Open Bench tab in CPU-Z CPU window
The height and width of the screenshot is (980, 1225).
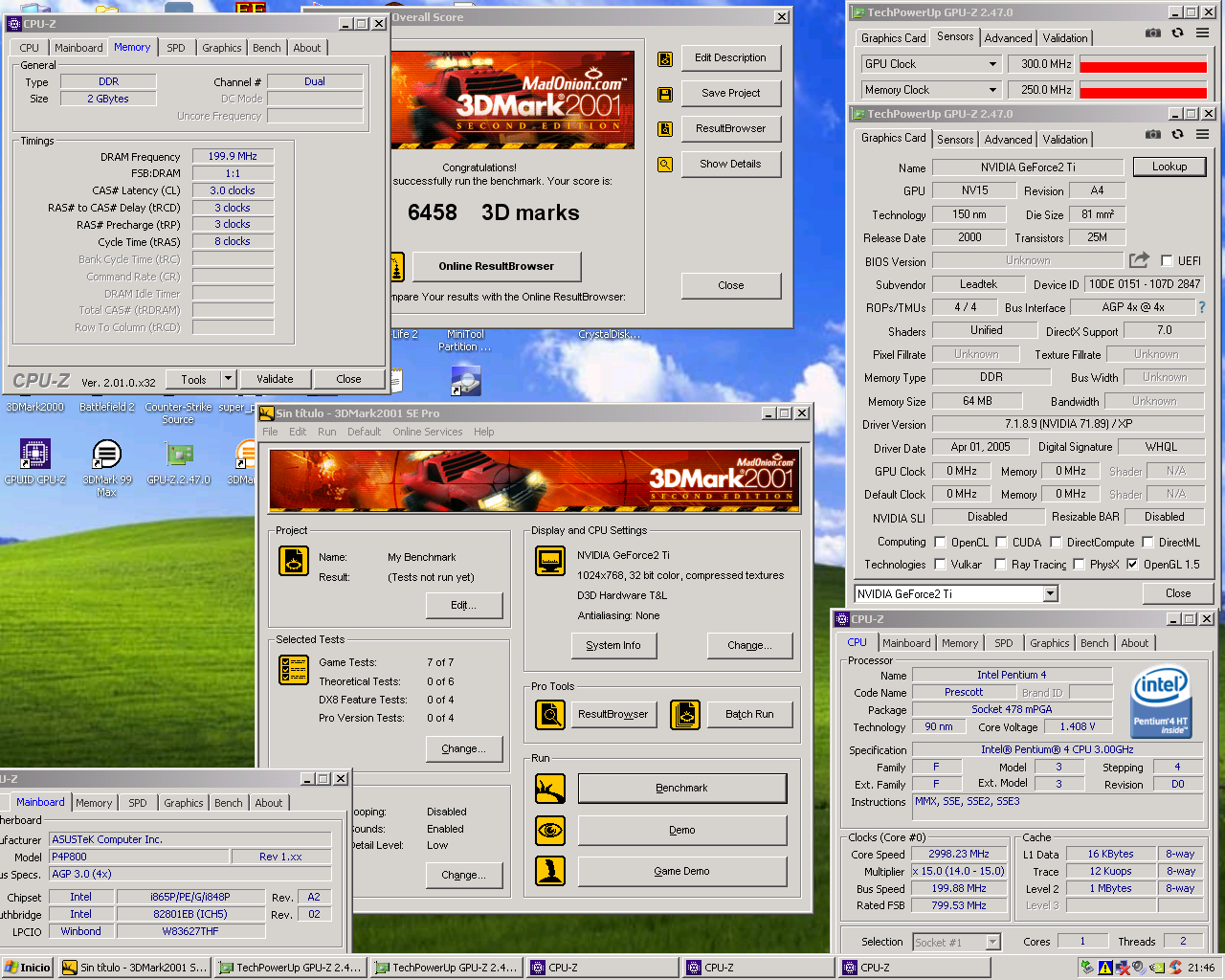click(x=1095, y=643)
